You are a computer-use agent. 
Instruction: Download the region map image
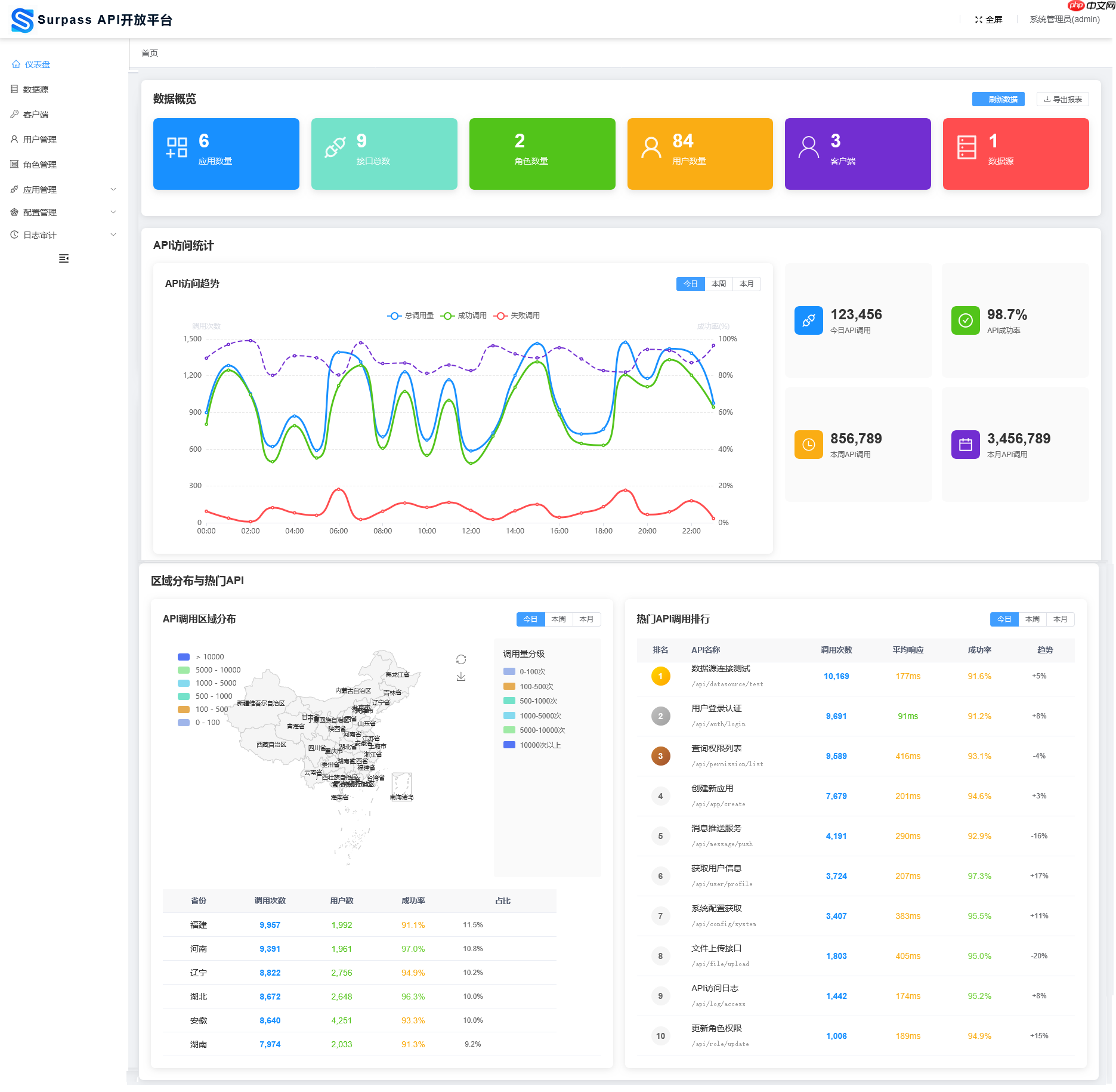461,677
